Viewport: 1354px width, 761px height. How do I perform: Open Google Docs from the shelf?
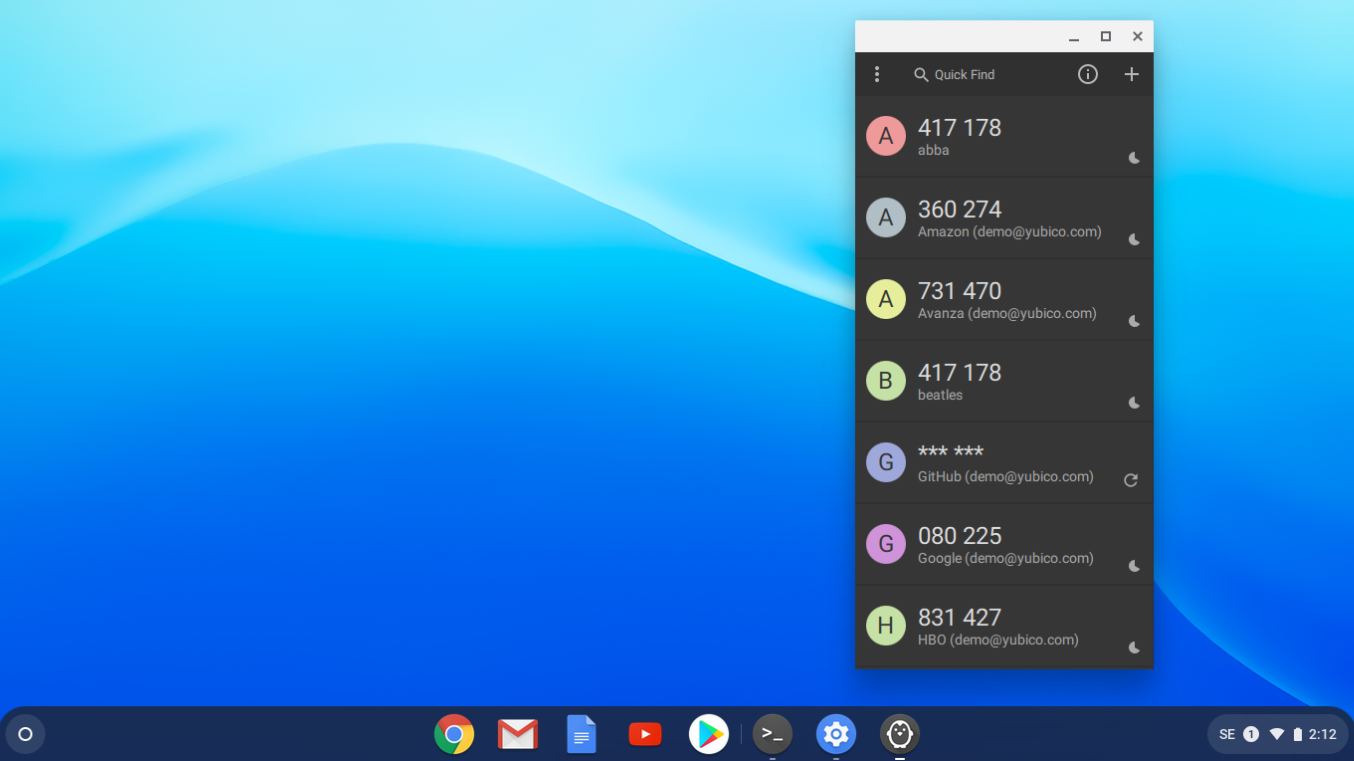point(581,734)
